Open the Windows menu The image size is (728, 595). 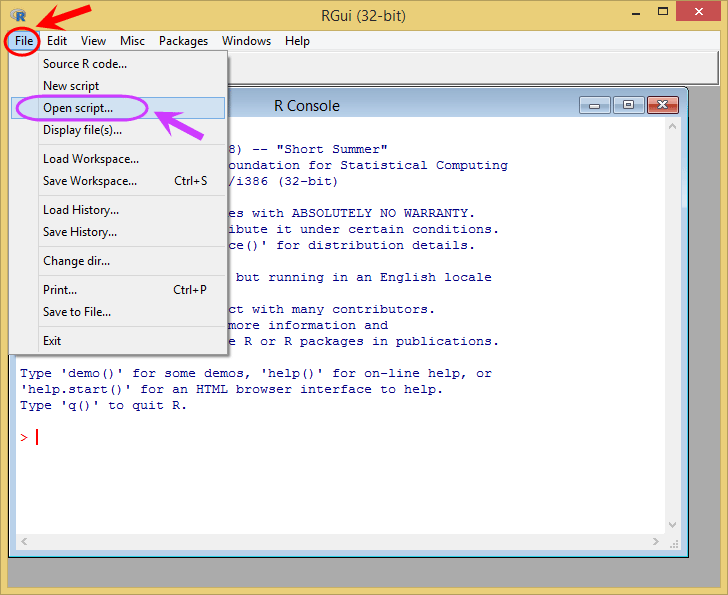pos(246,41)
